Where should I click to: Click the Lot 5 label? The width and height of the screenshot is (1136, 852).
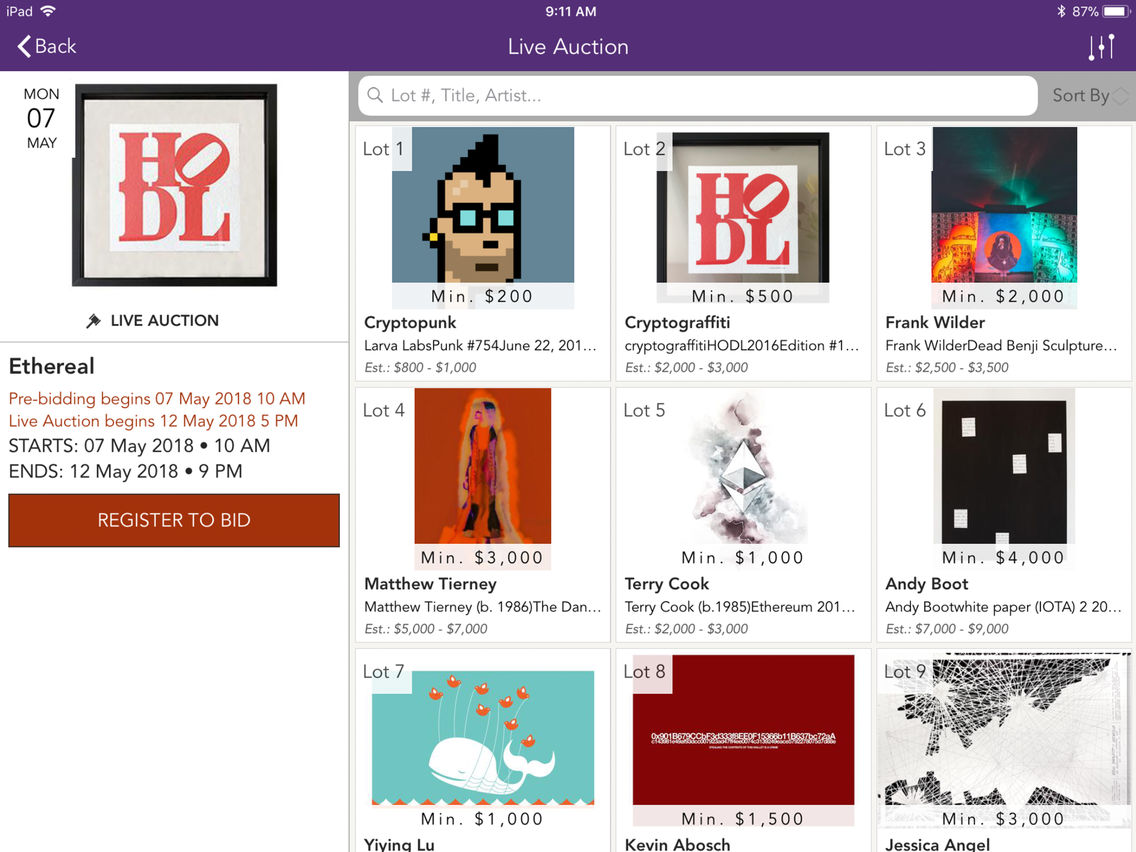tap(644, 410)
